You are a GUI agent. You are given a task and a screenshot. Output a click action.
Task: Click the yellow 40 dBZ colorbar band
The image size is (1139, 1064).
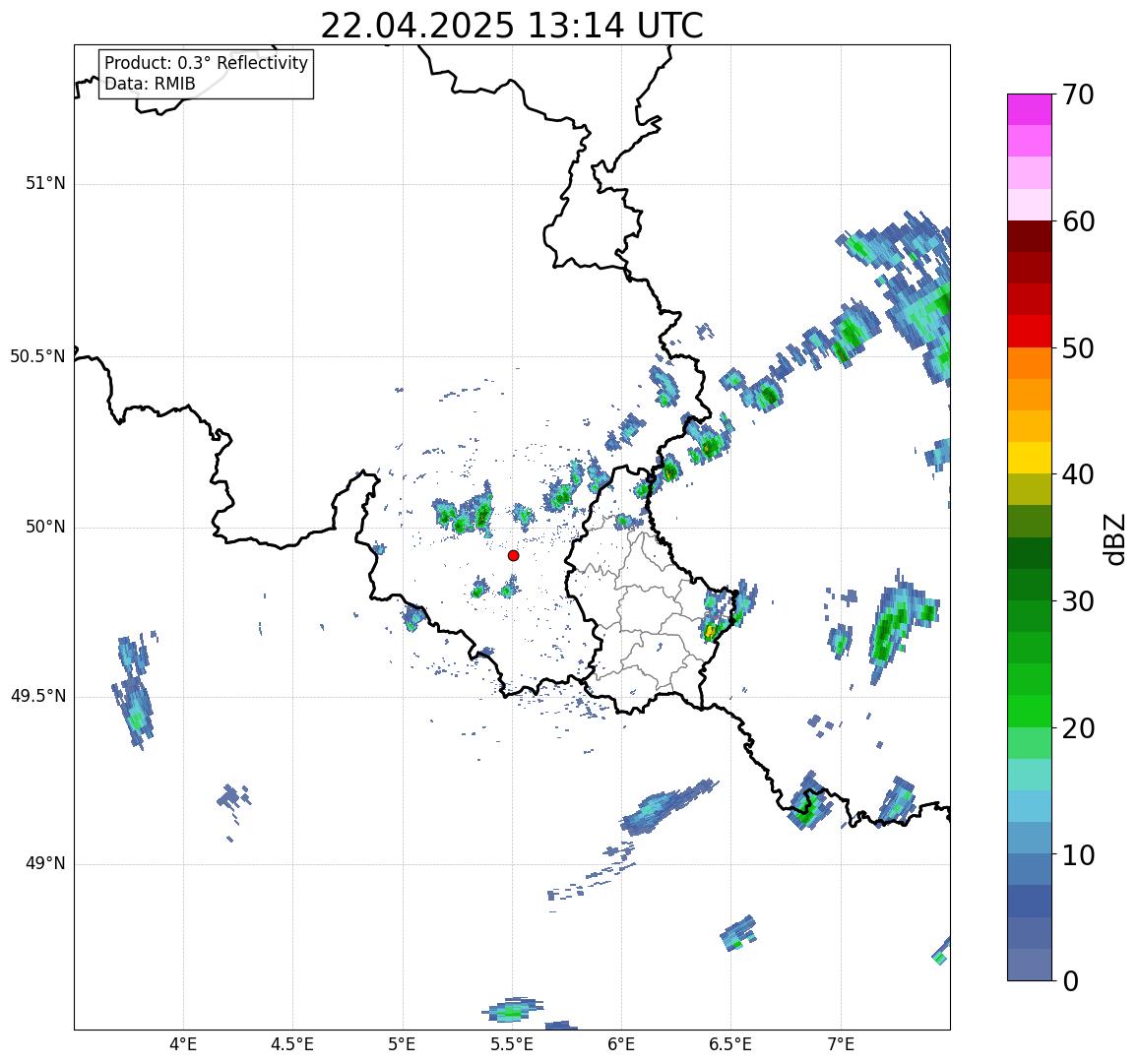tap(1030, 459)
